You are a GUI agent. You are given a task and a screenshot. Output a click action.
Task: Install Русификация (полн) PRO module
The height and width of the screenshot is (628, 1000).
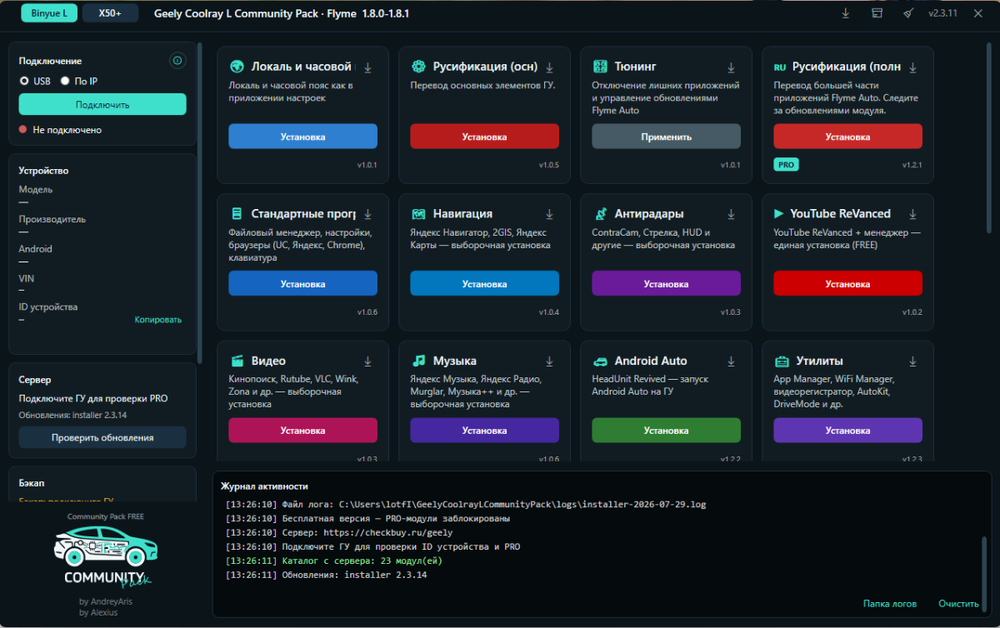coord(848,136)
